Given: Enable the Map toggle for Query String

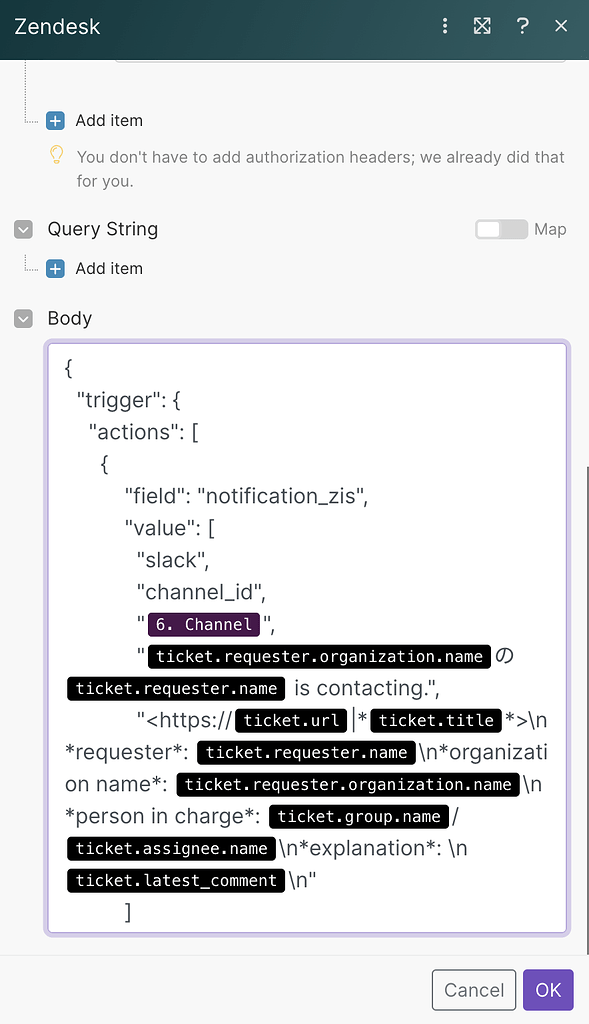Looking at the screenshot, I should [501, 229].
